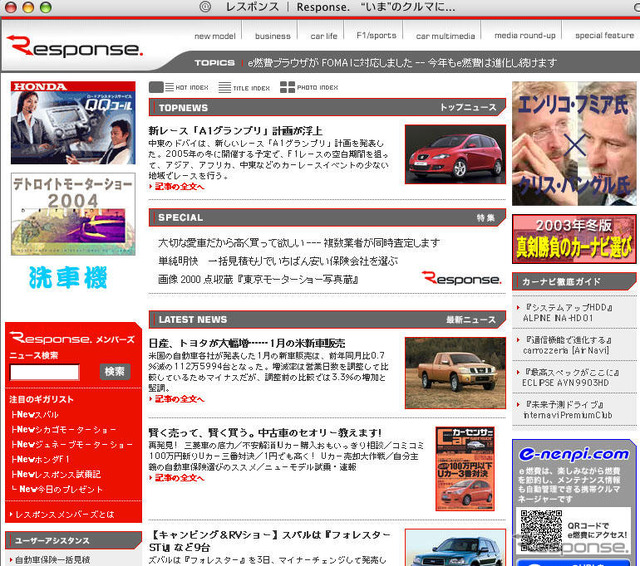Open the car life navigation tab
Screen dimensions: 640x566
pos(324,36)
